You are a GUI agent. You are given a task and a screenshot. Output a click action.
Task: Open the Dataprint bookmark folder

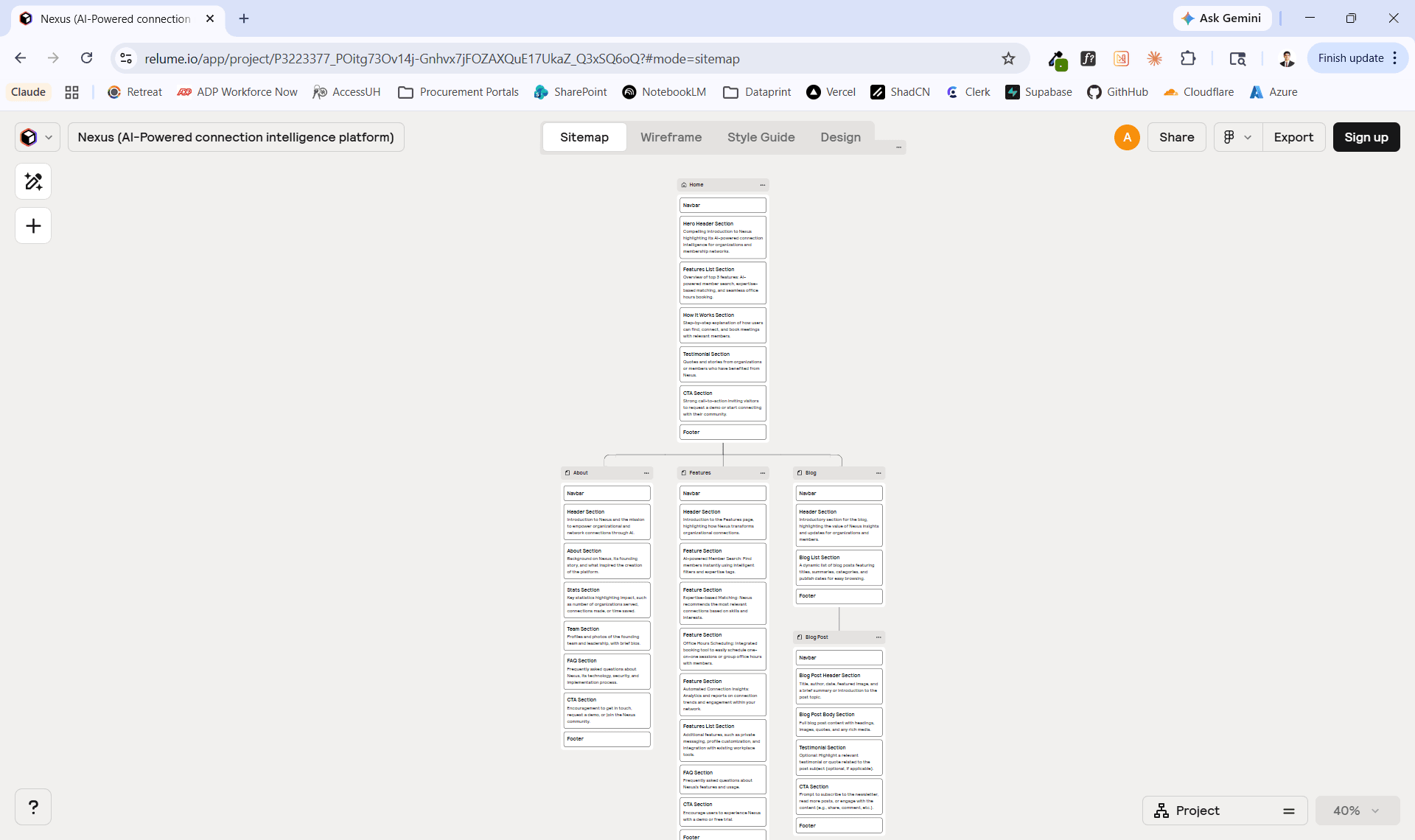pyautogui.click(x=757, y=92)
